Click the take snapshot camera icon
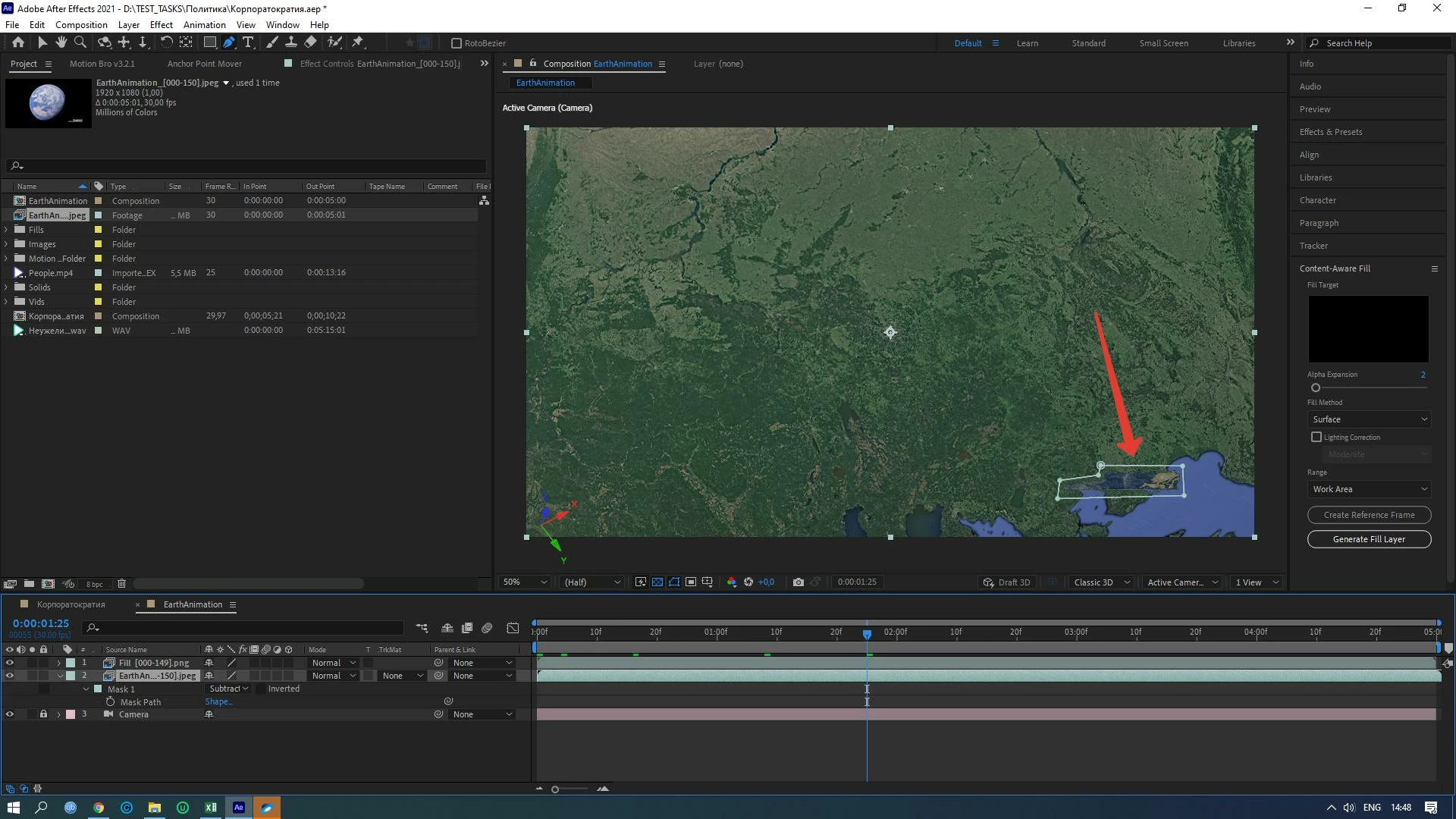This screenshot has height=819, width=1456. (799, 582)
